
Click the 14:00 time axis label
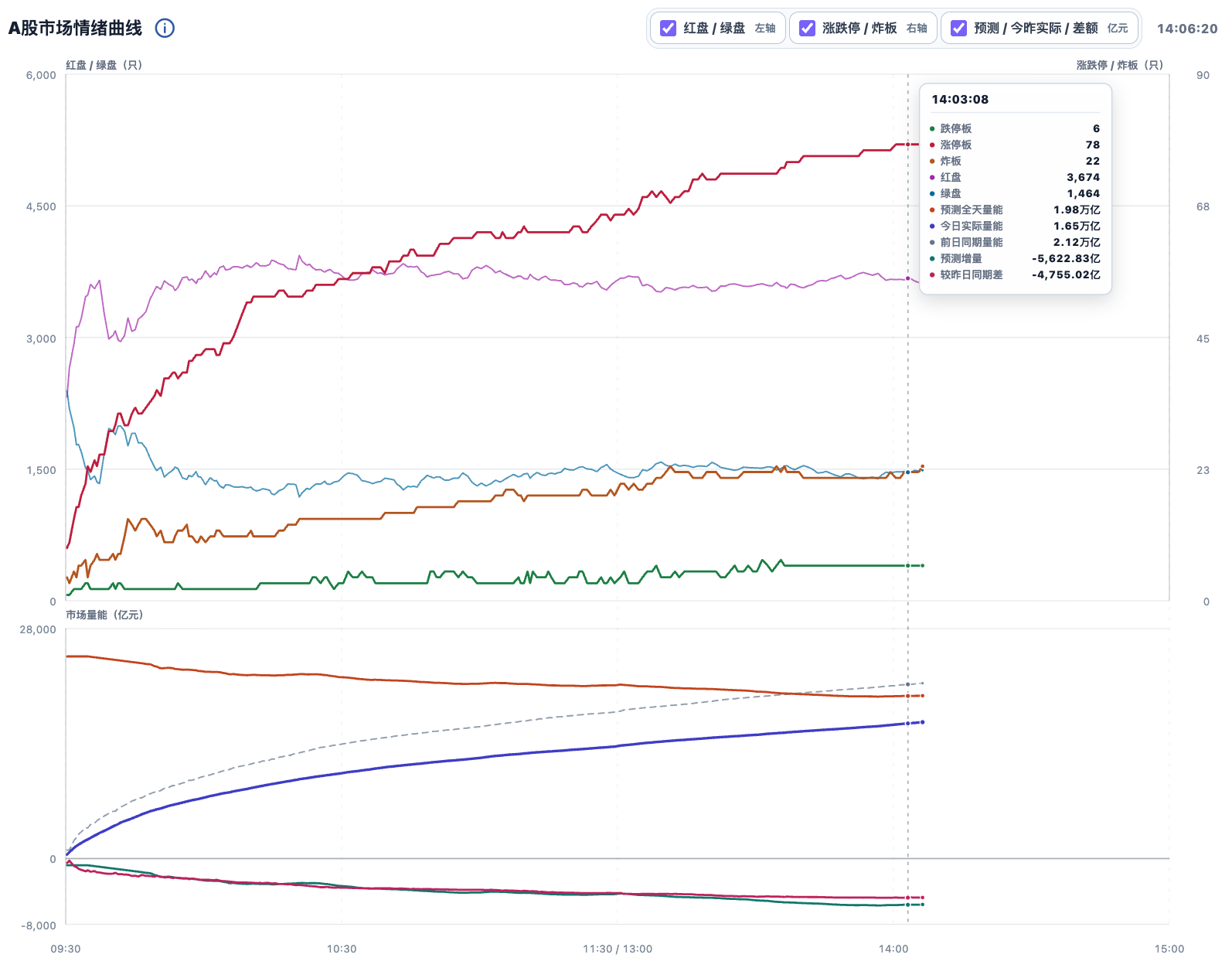tap(893, 949)
